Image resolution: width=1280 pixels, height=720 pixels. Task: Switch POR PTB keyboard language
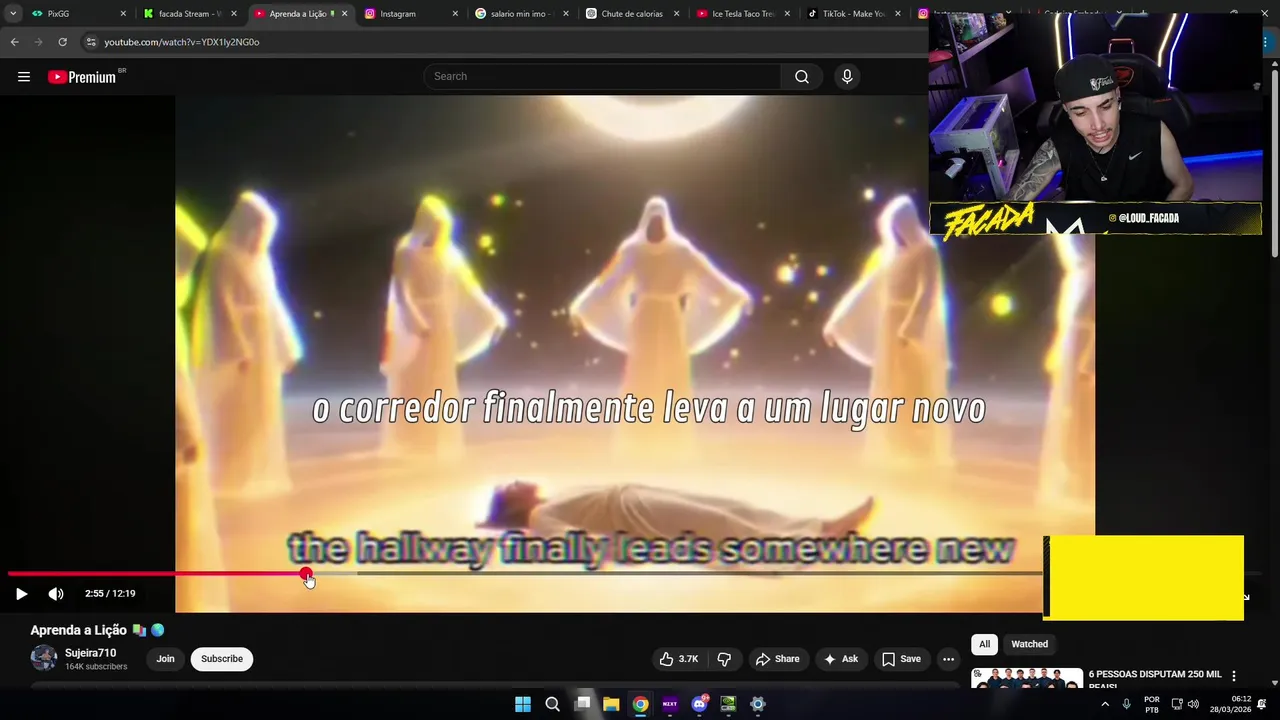[1152, 704]
